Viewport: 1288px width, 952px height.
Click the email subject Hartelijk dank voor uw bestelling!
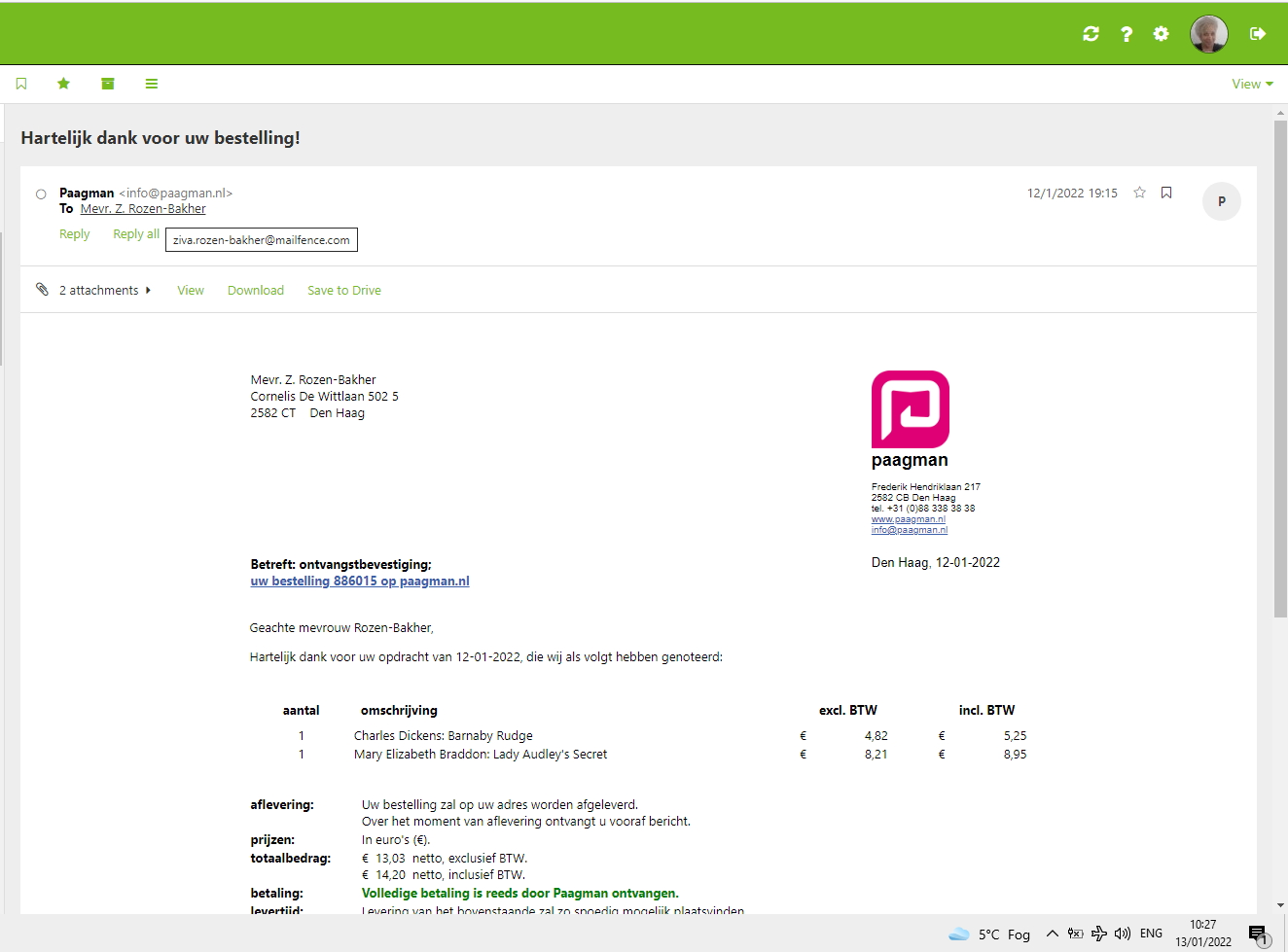pyautogui.click(x=161, y=138)
